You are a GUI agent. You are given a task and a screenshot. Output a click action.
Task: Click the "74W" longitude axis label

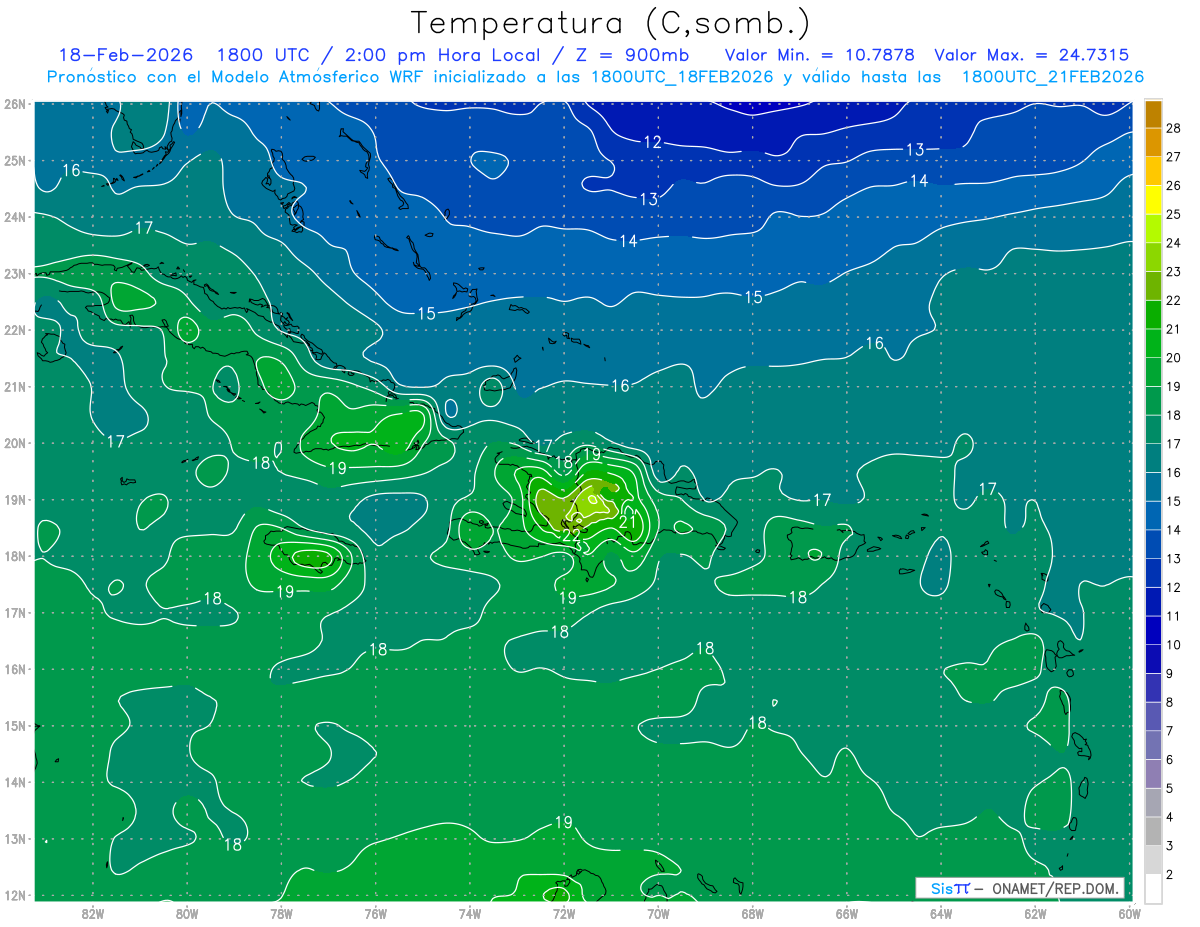[x=470, y=913]
